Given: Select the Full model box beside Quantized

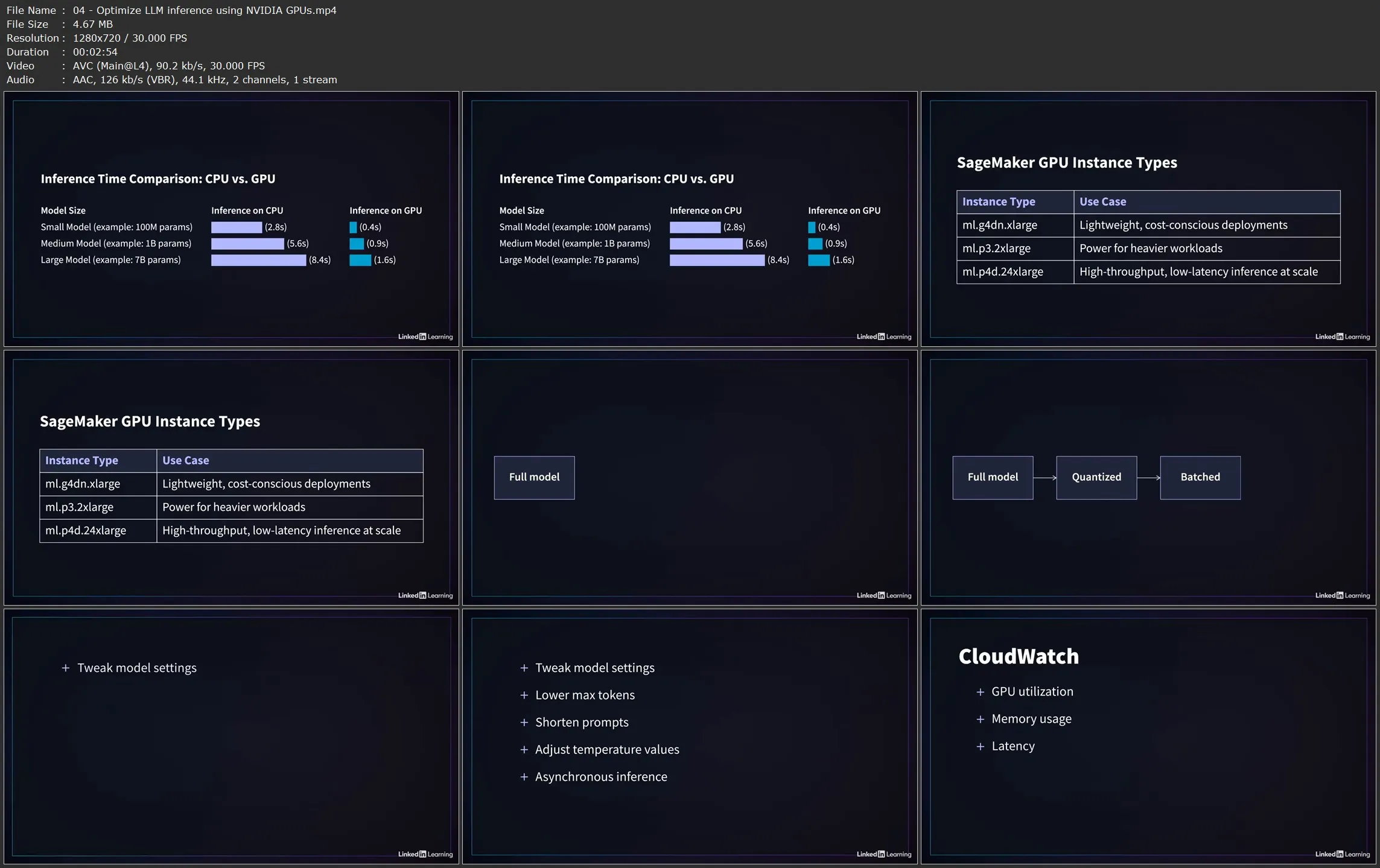Looking at the screenshot, I should click(993, 477).
